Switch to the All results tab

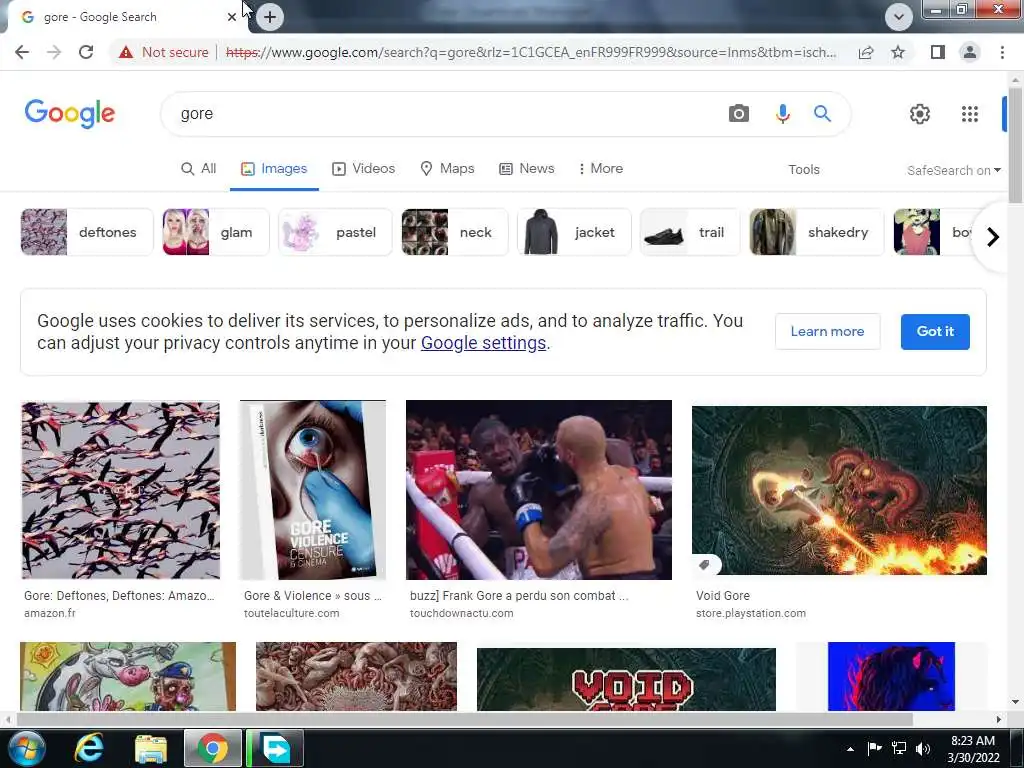click(199, 168)
